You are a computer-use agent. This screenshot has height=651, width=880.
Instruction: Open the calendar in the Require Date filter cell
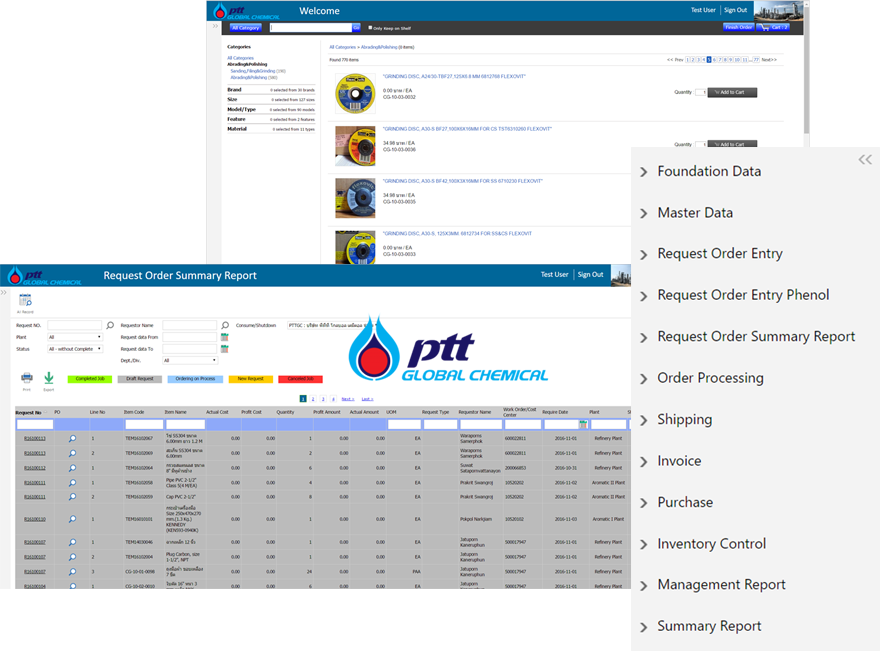583,425
